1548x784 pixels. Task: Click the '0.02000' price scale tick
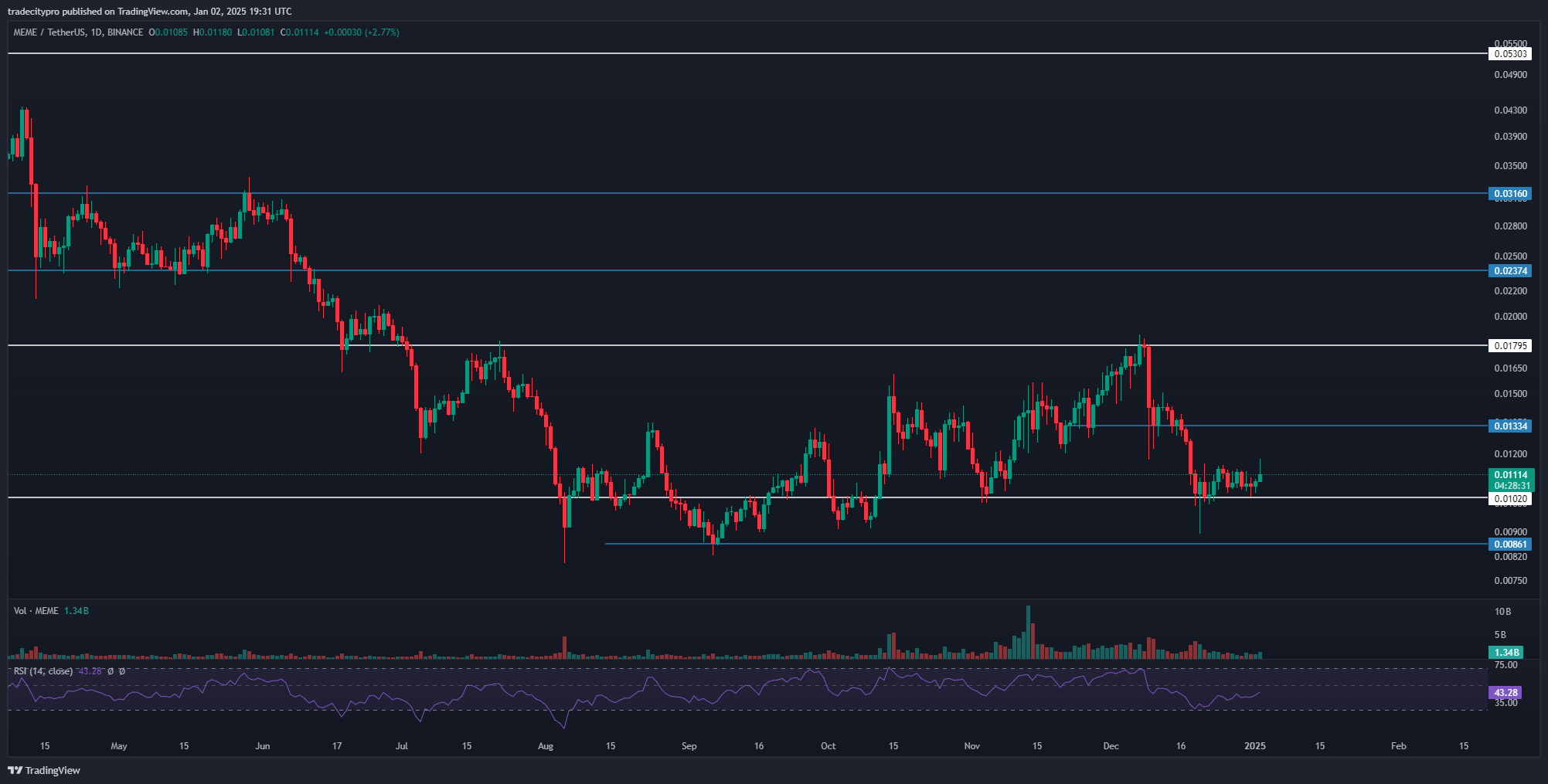[1510, 317]
